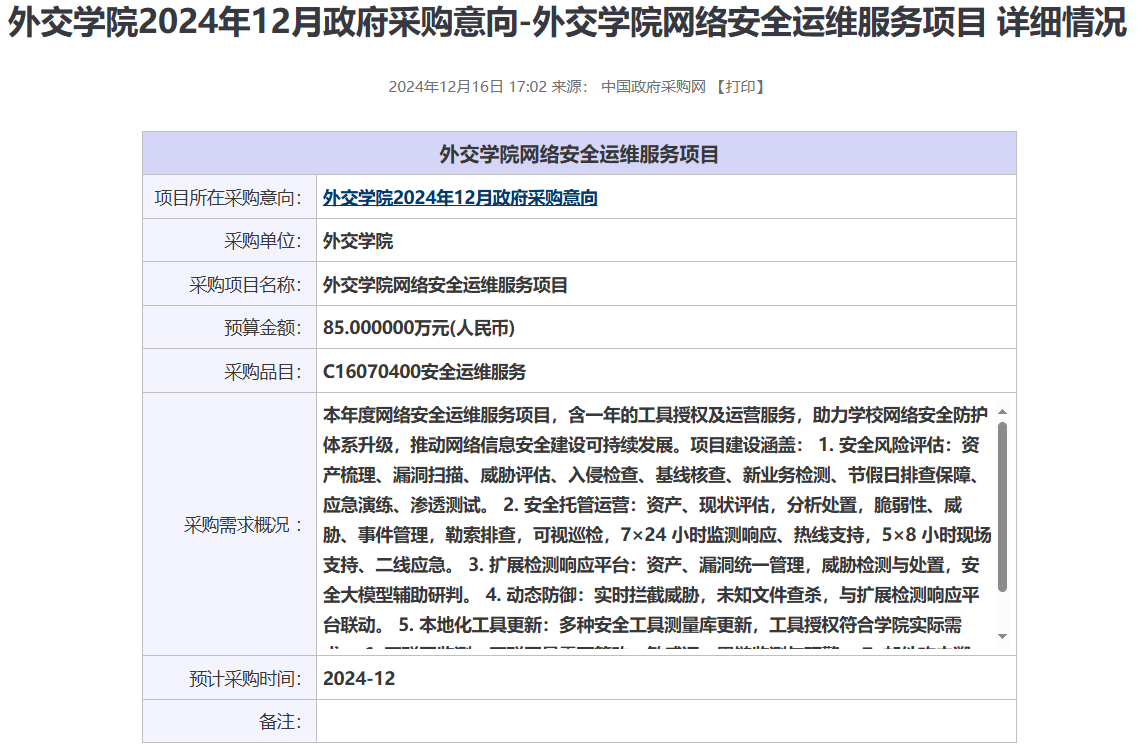
Task: Click the page title heading at the top
Action: tap(568, 25)
